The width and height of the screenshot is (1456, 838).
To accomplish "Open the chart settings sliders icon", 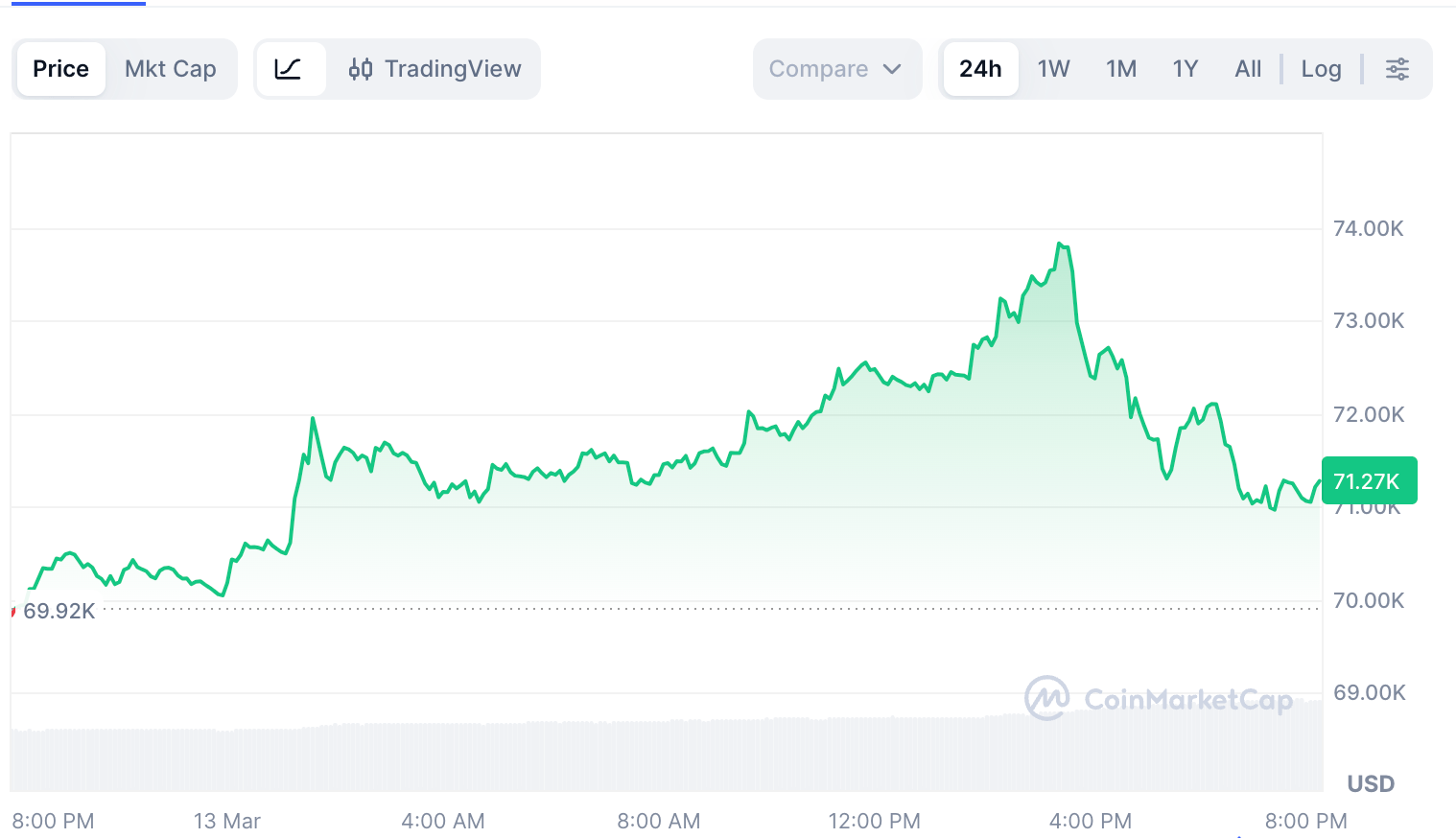I will coord(1397,69).
